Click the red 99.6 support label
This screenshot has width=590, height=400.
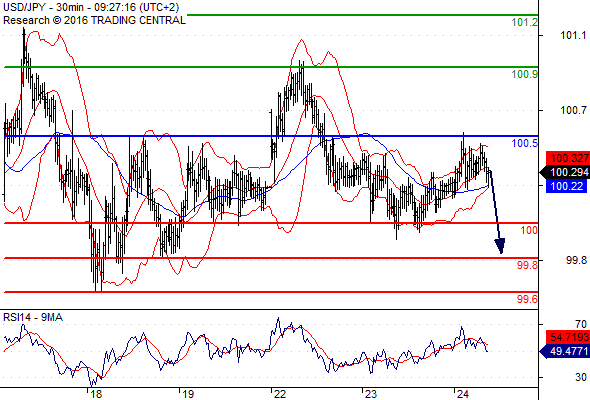[527, 299]
